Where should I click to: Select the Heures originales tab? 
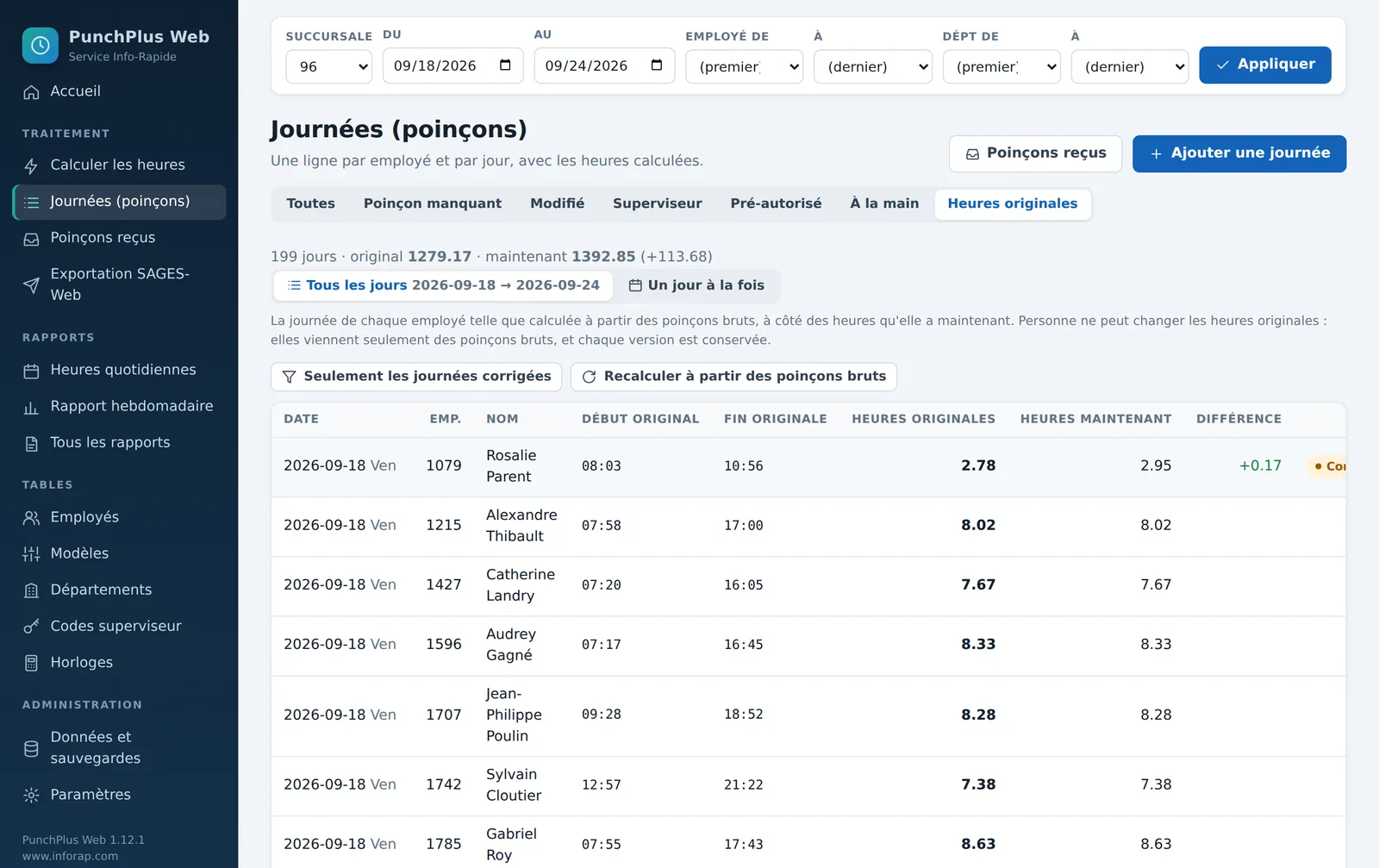[1012, 203]
